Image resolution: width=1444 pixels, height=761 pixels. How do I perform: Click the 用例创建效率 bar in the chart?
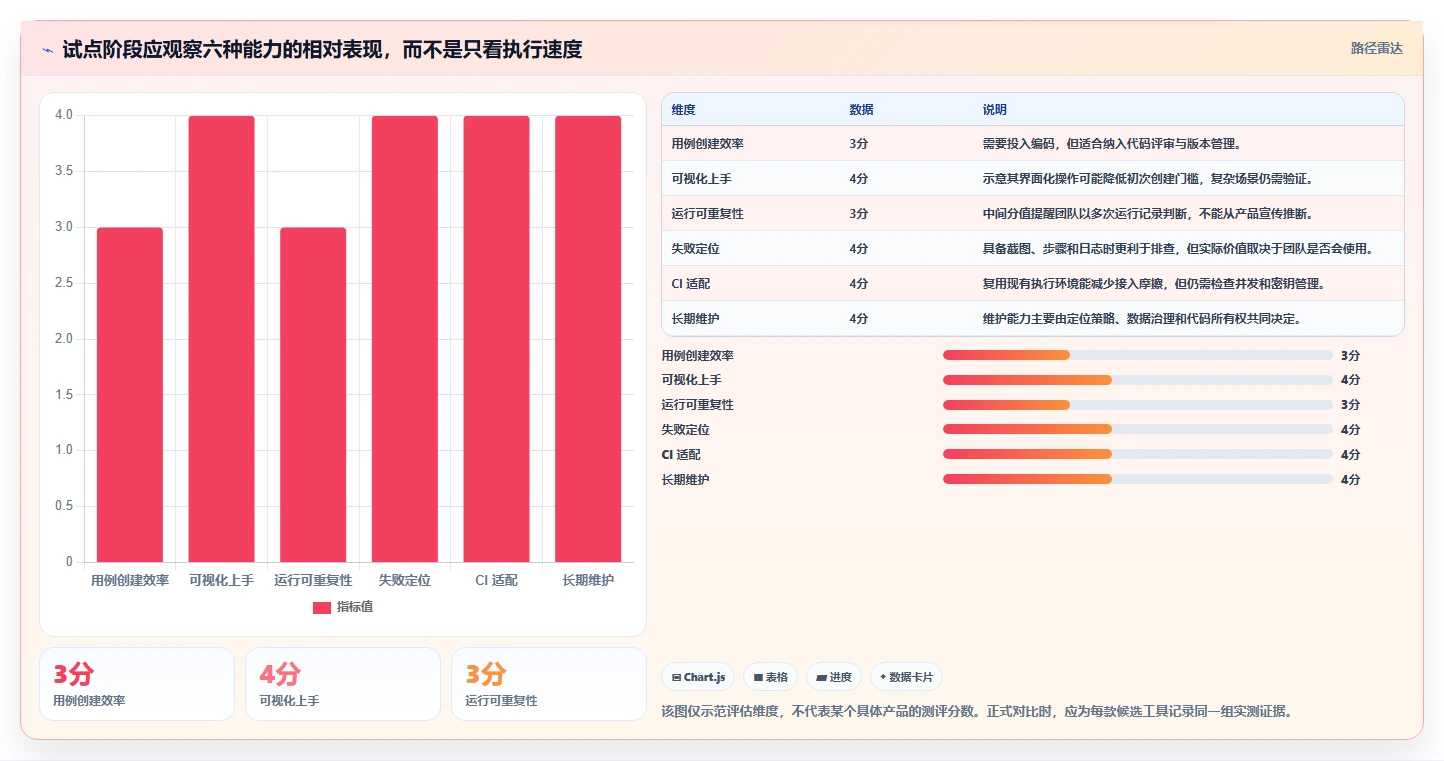click(x=130, y=394)
